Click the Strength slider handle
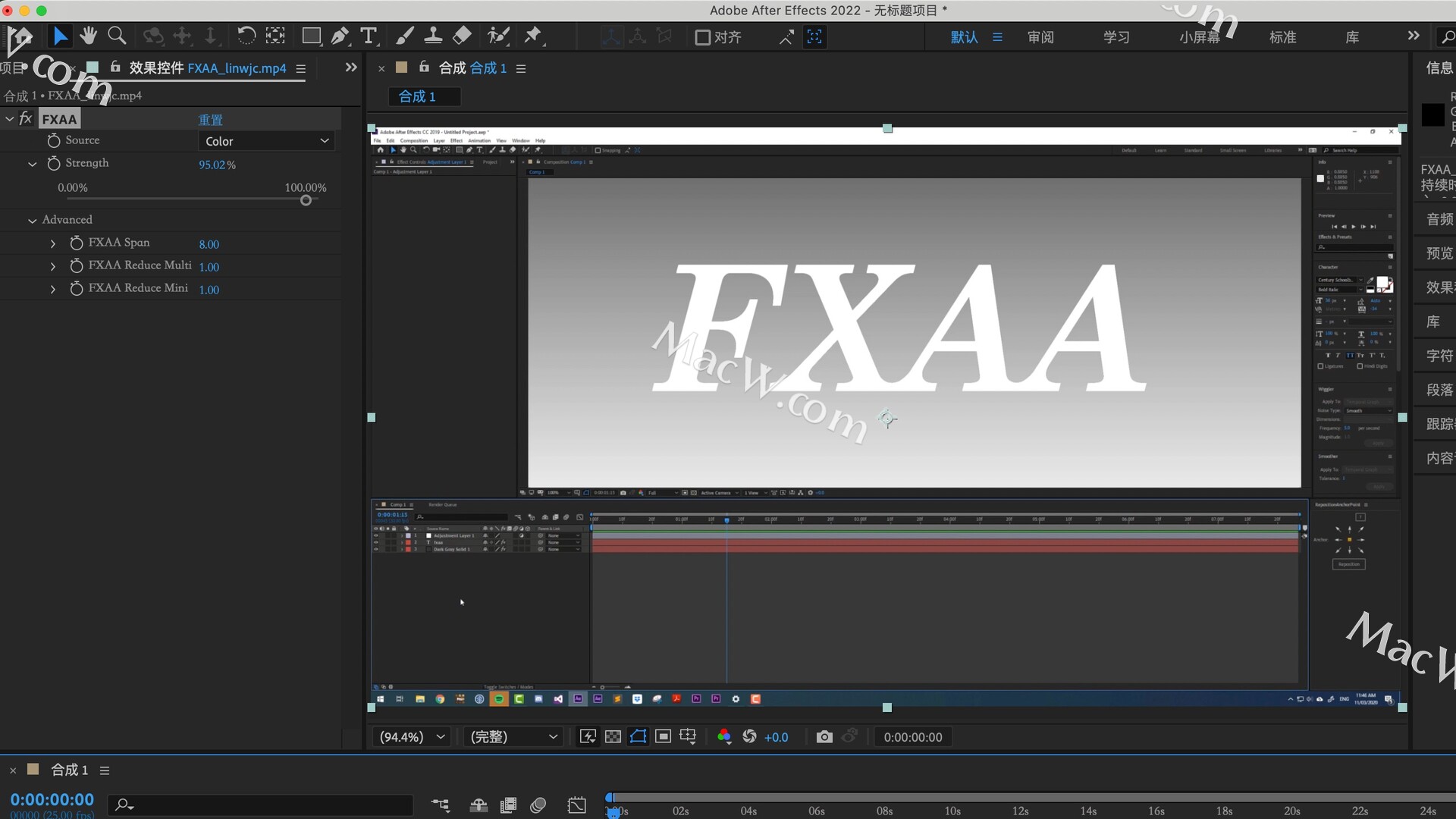Viewport: 1456px width, 819px height. [306, 200]
